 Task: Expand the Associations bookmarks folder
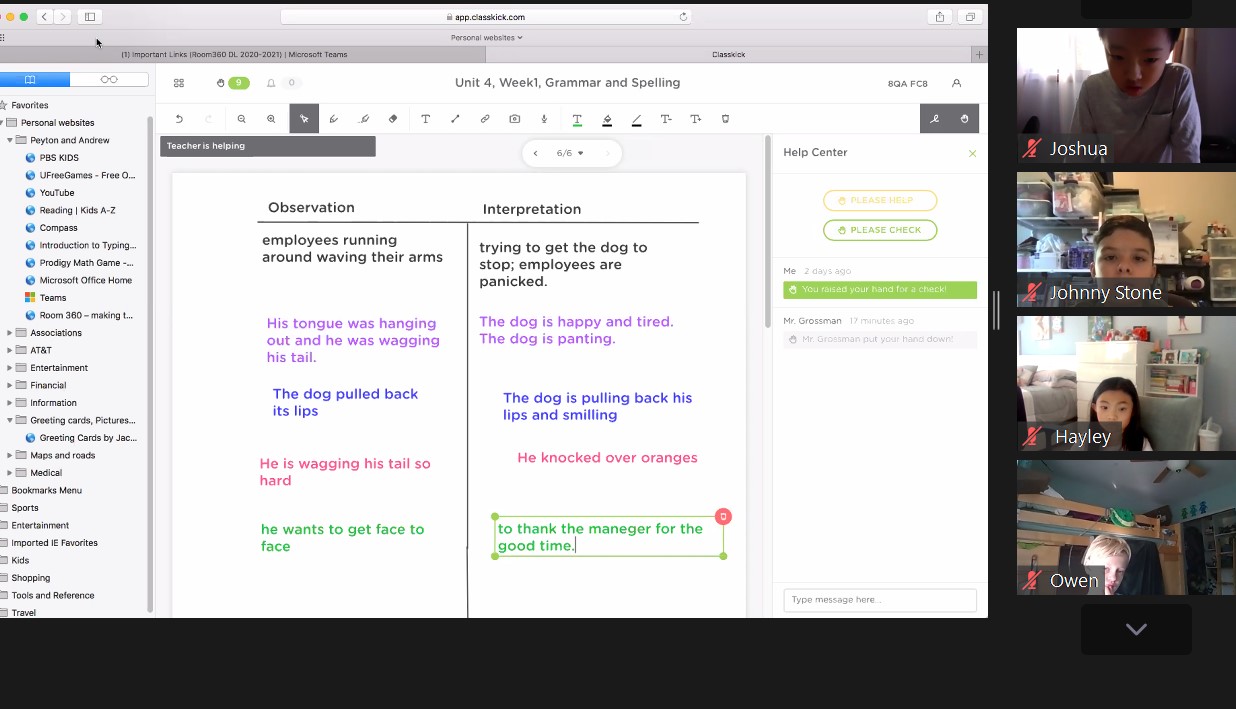[10, 333]
